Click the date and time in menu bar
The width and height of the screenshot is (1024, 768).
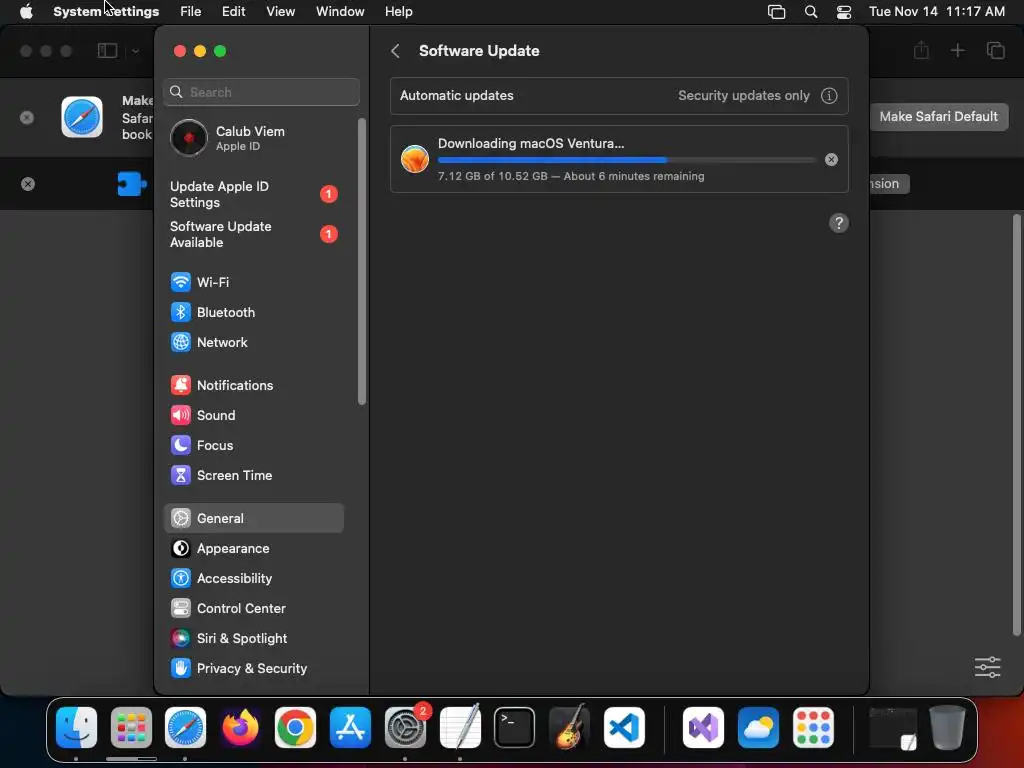click(x=936, y=12)
